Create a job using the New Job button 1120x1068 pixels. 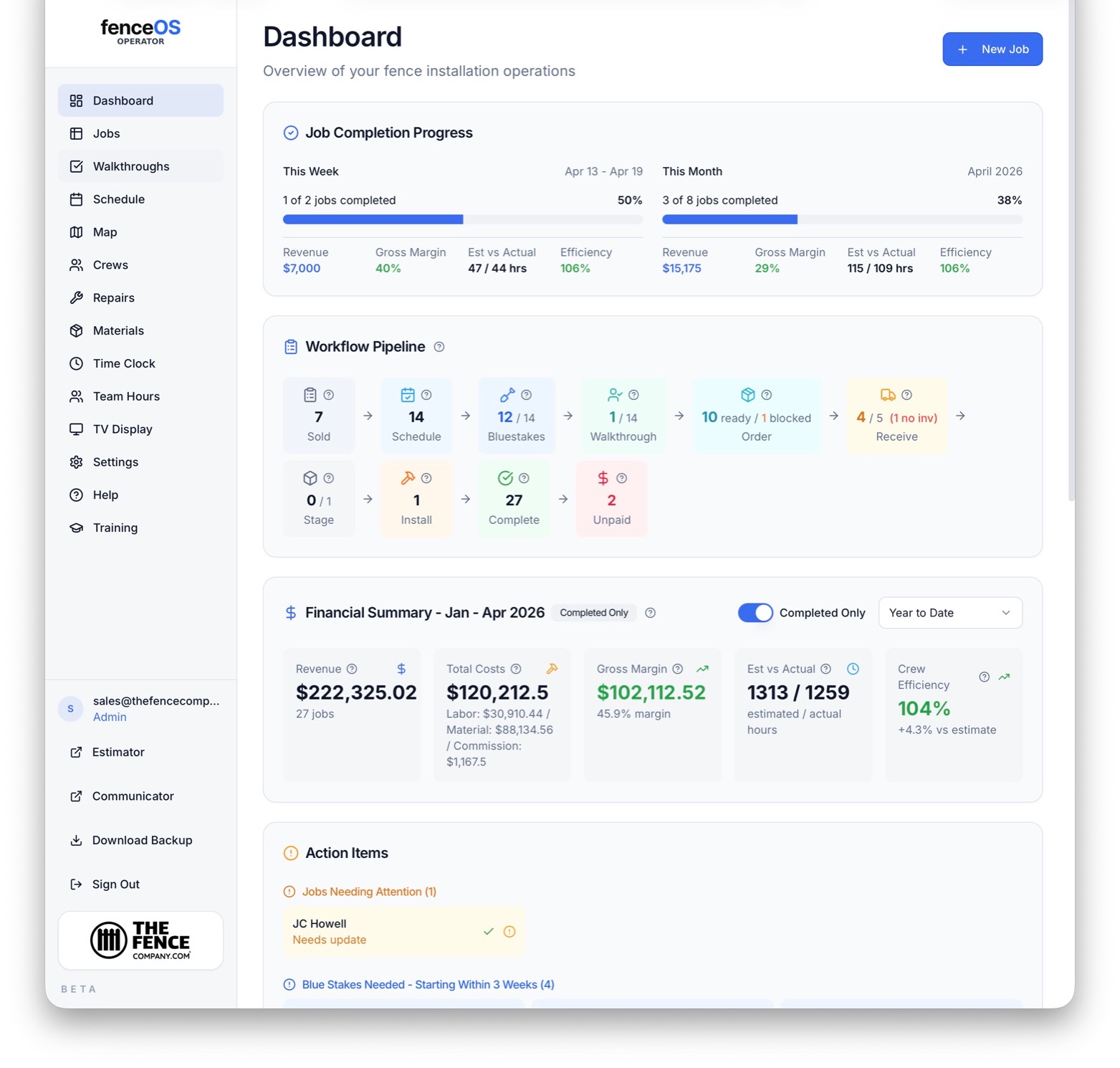click(992, 49)
